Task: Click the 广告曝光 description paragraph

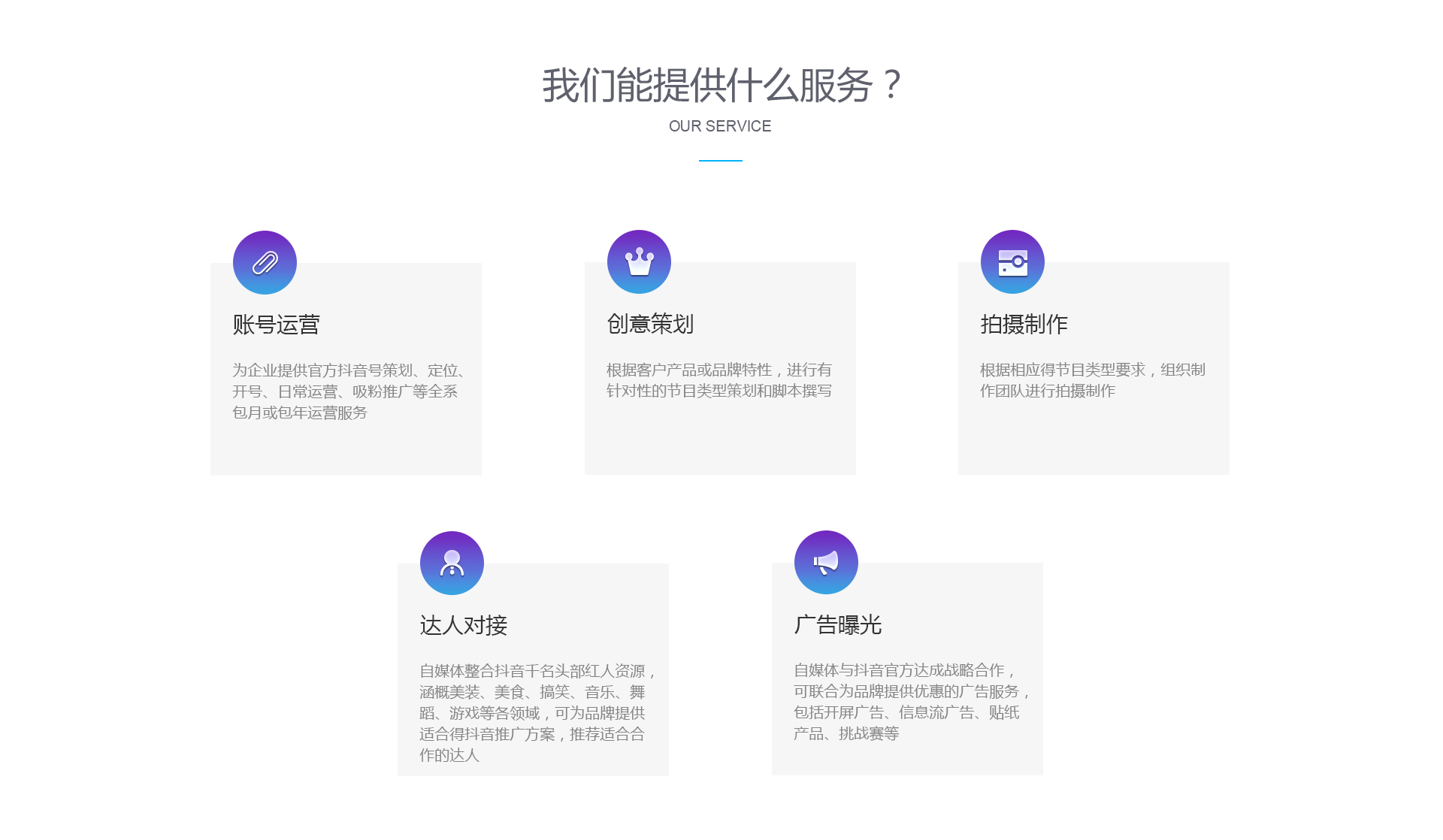Action: click(910, 701)
